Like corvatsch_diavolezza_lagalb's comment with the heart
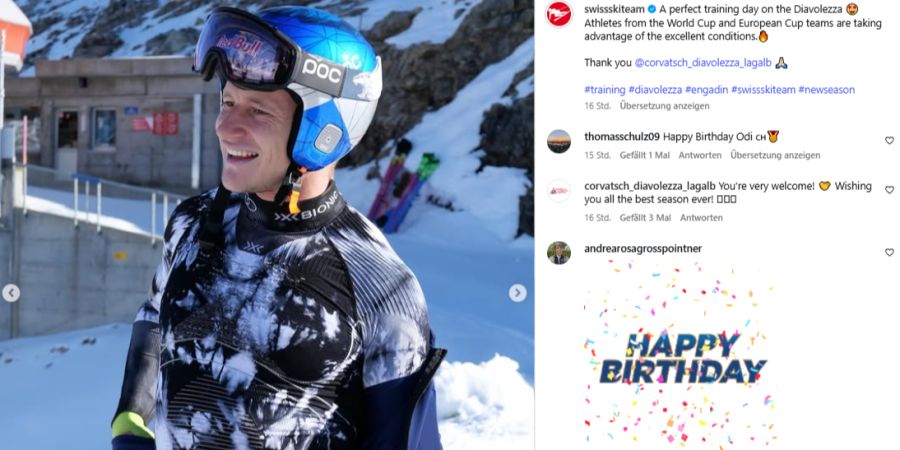 (889, 190)
